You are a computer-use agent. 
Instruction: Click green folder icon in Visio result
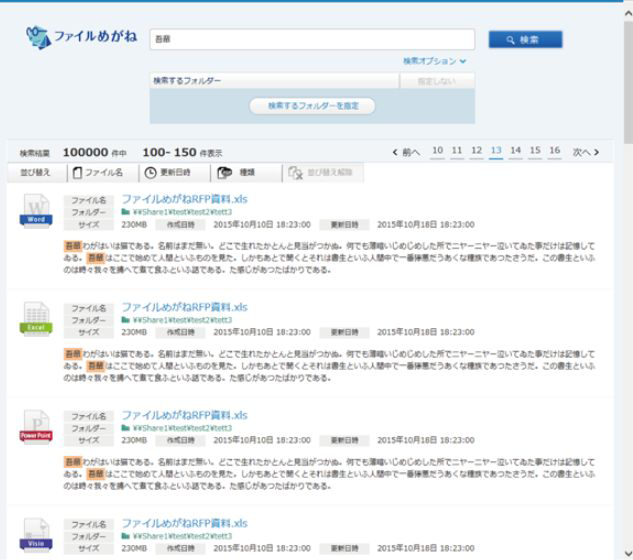point(126,535)
